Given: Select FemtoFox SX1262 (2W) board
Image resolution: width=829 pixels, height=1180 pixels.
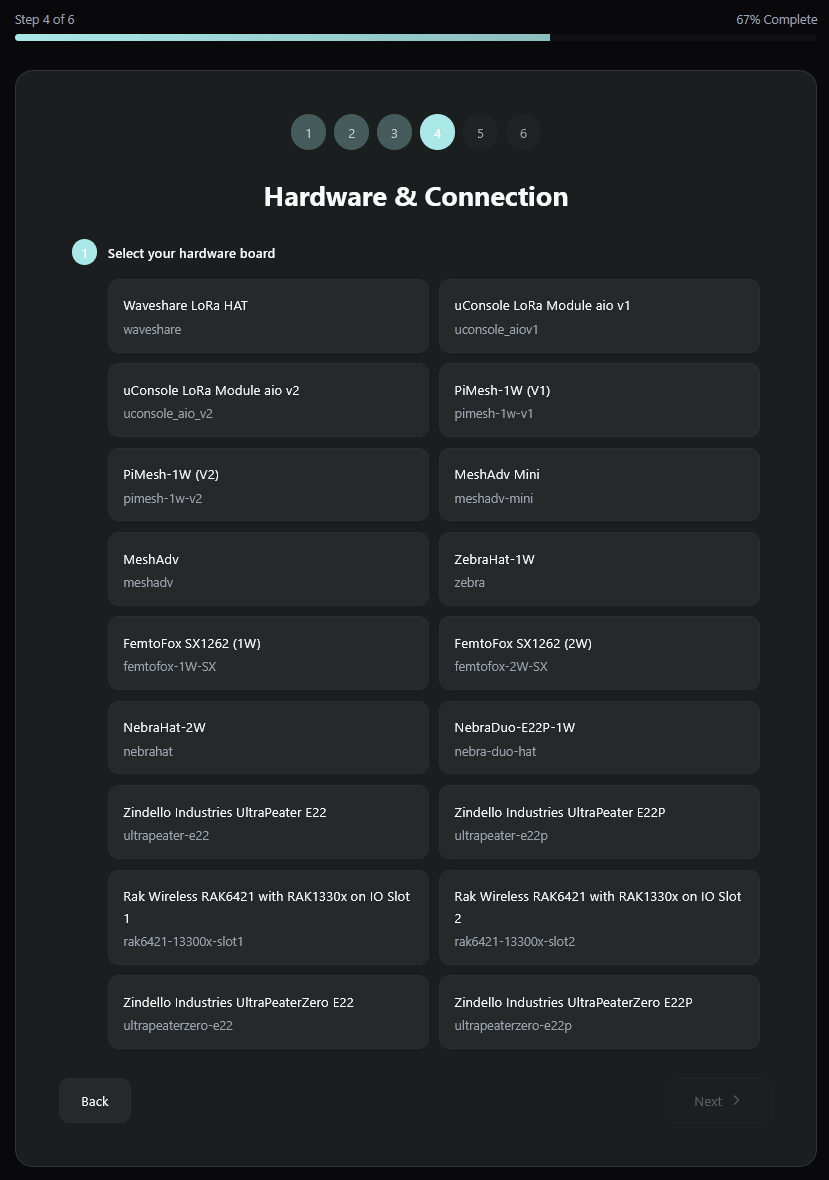Looking at the screenshot, I should (599, 653).
